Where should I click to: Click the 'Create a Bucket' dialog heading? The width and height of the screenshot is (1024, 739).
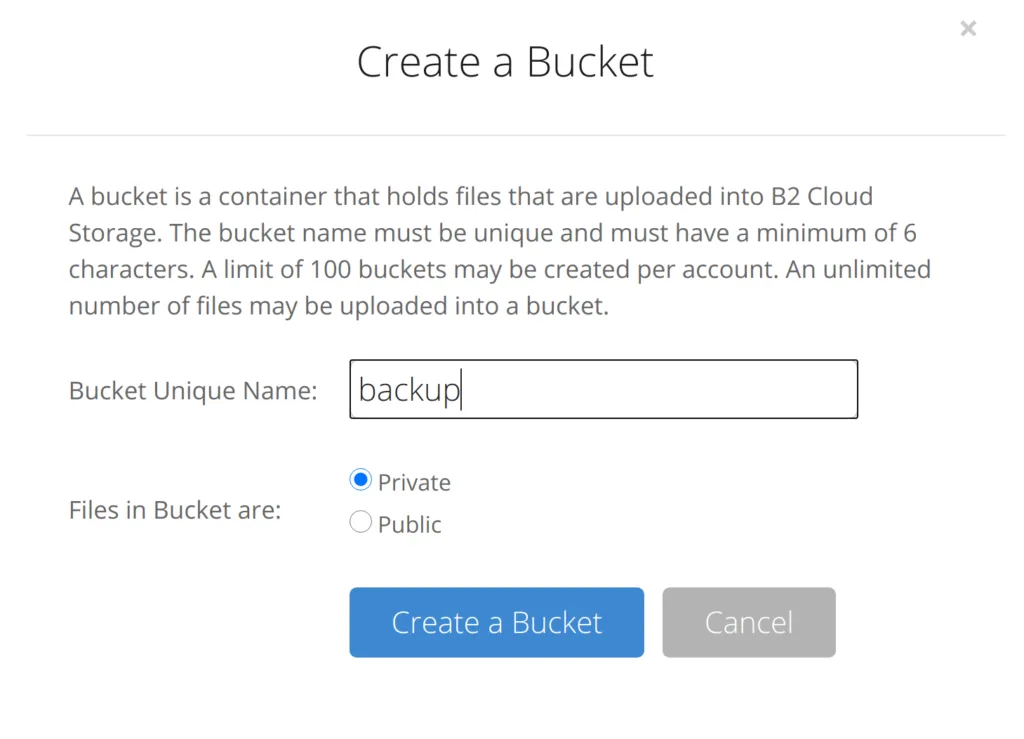point(505,62)
